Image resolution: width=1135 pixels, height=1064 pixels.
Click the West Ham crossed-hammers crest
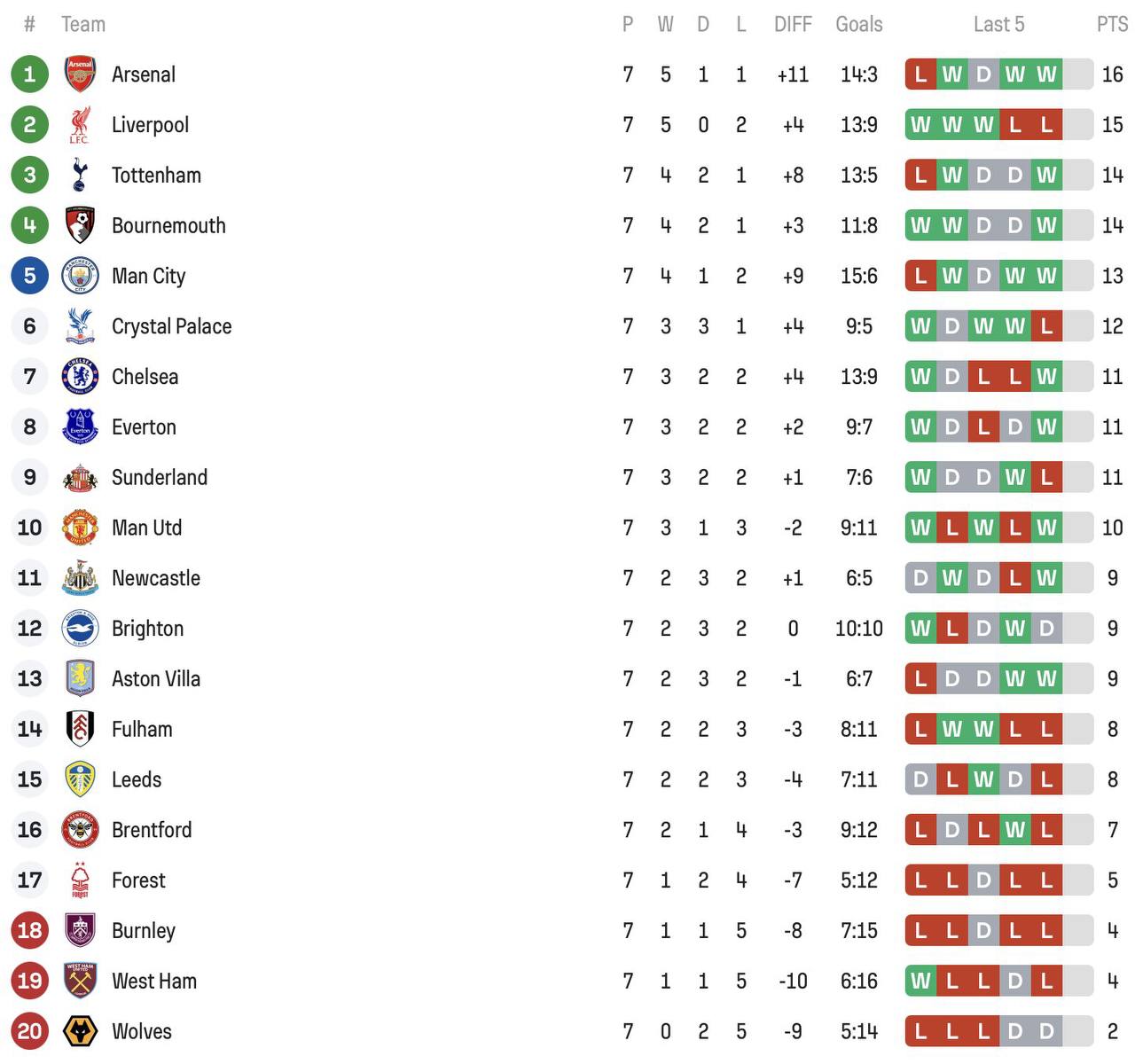point(80,981)
